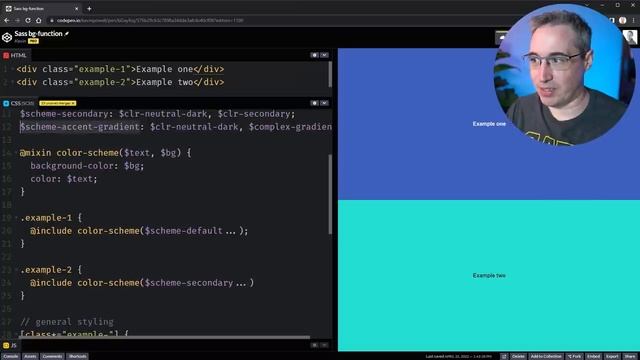Close the Sass bg-function browser tab

pyautogui.click(x=76, y=9)
